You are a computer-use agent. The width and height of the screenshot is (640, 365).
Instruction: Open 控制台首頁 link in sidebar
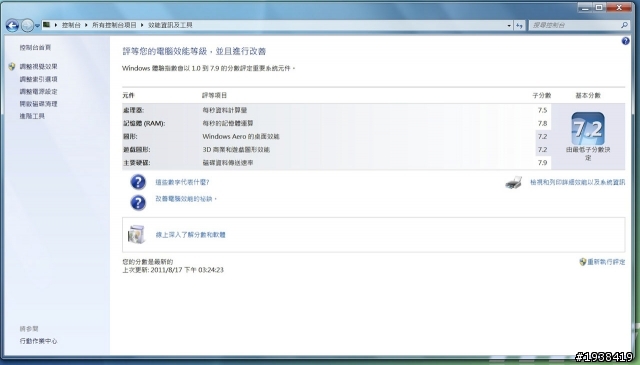point(36,48)
